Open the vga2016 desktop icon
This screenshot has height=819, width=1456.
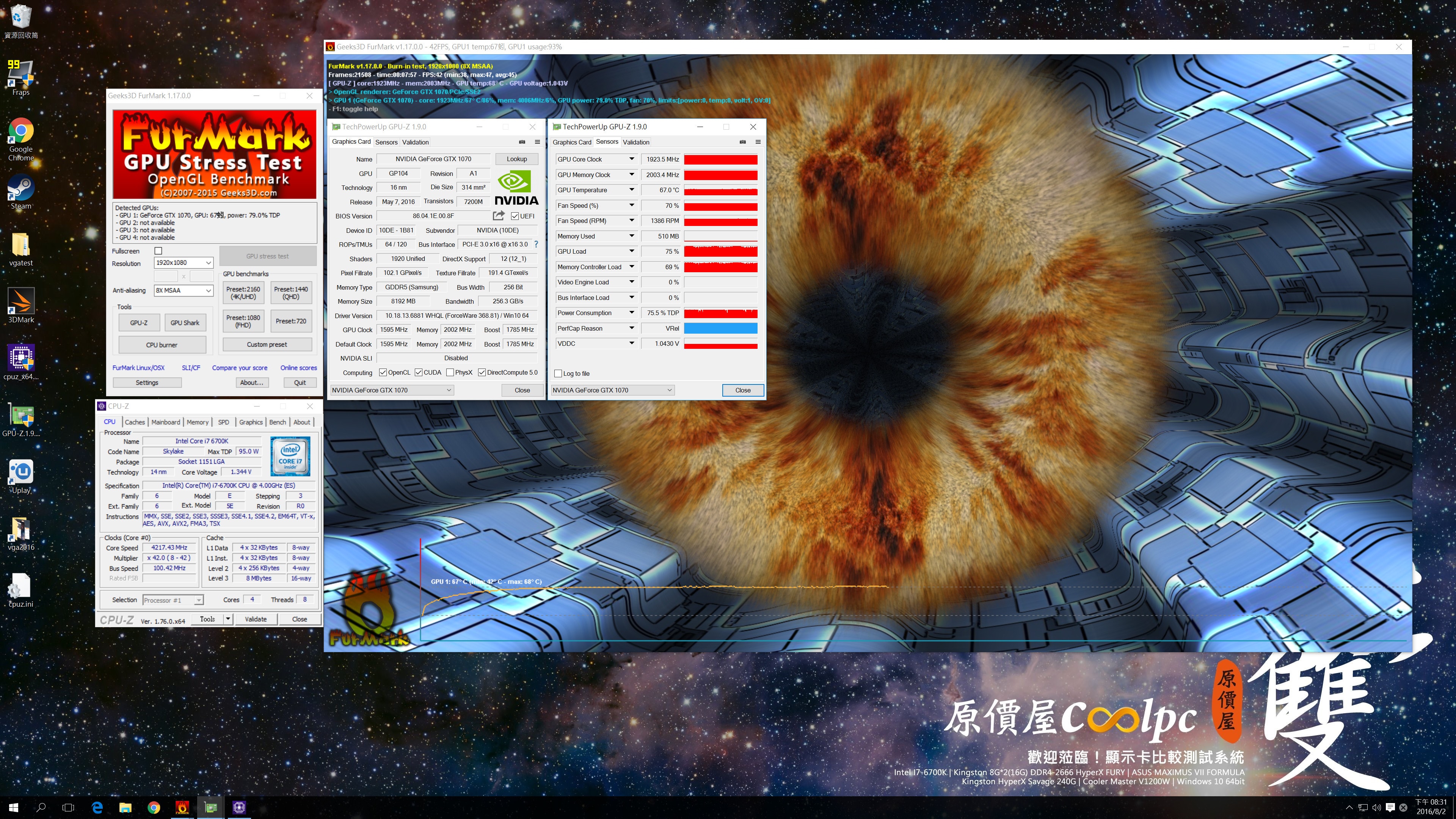pos(21,533)
